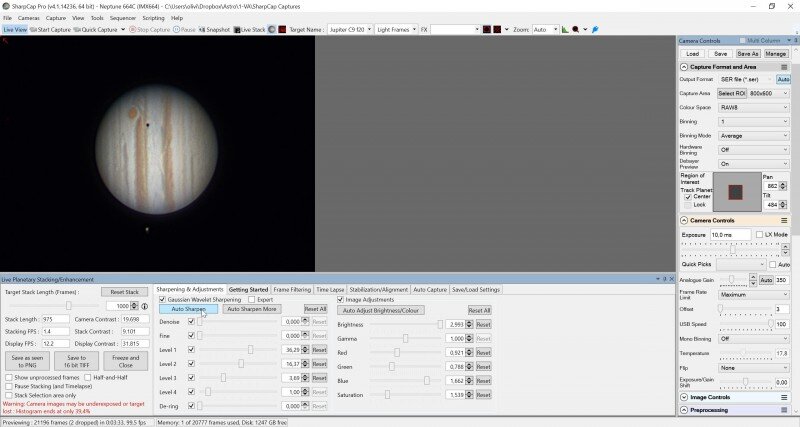Show the histogram via green chart icon
The width and height of the screenshot is (800, 427).
pos(565,30)
